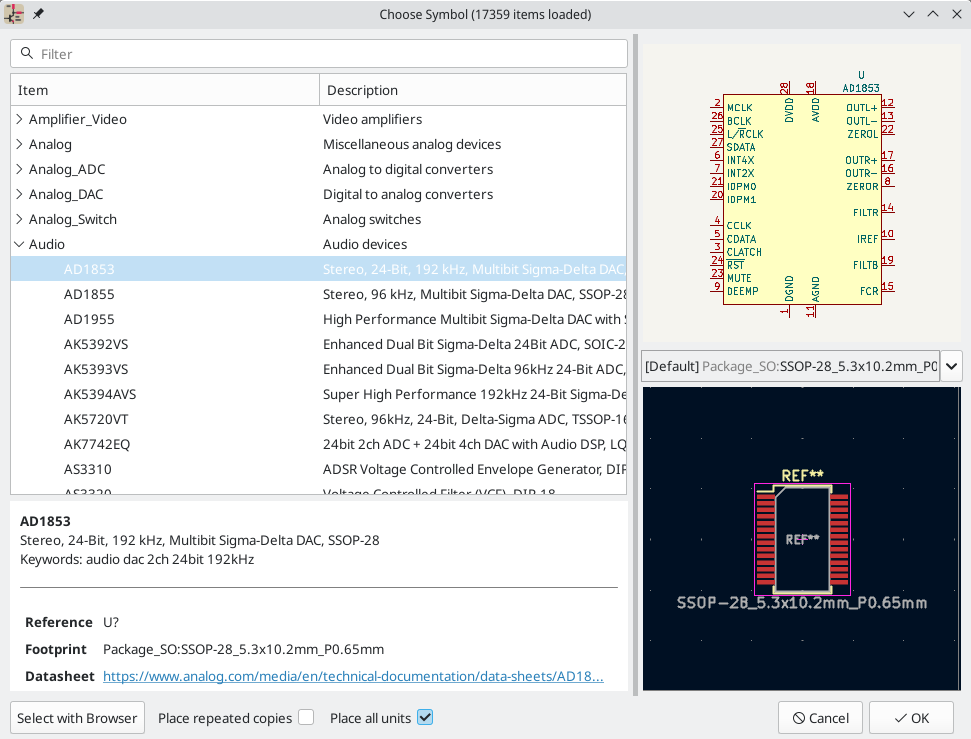Click the Description column header

pyautogui.click(x=472, y=90)
